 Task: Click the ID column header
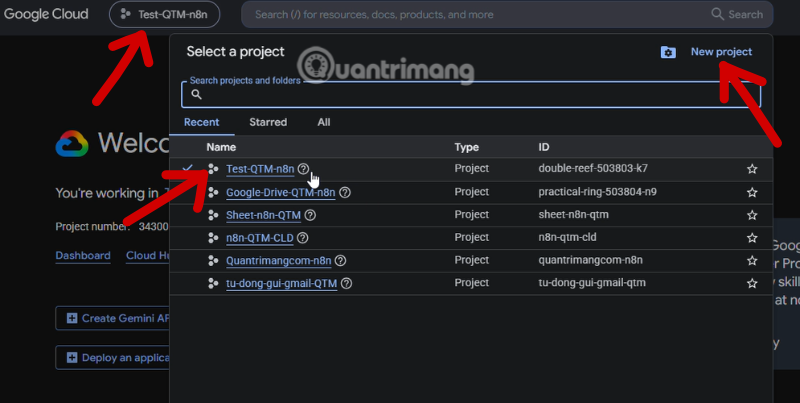[x=544, y=147]
